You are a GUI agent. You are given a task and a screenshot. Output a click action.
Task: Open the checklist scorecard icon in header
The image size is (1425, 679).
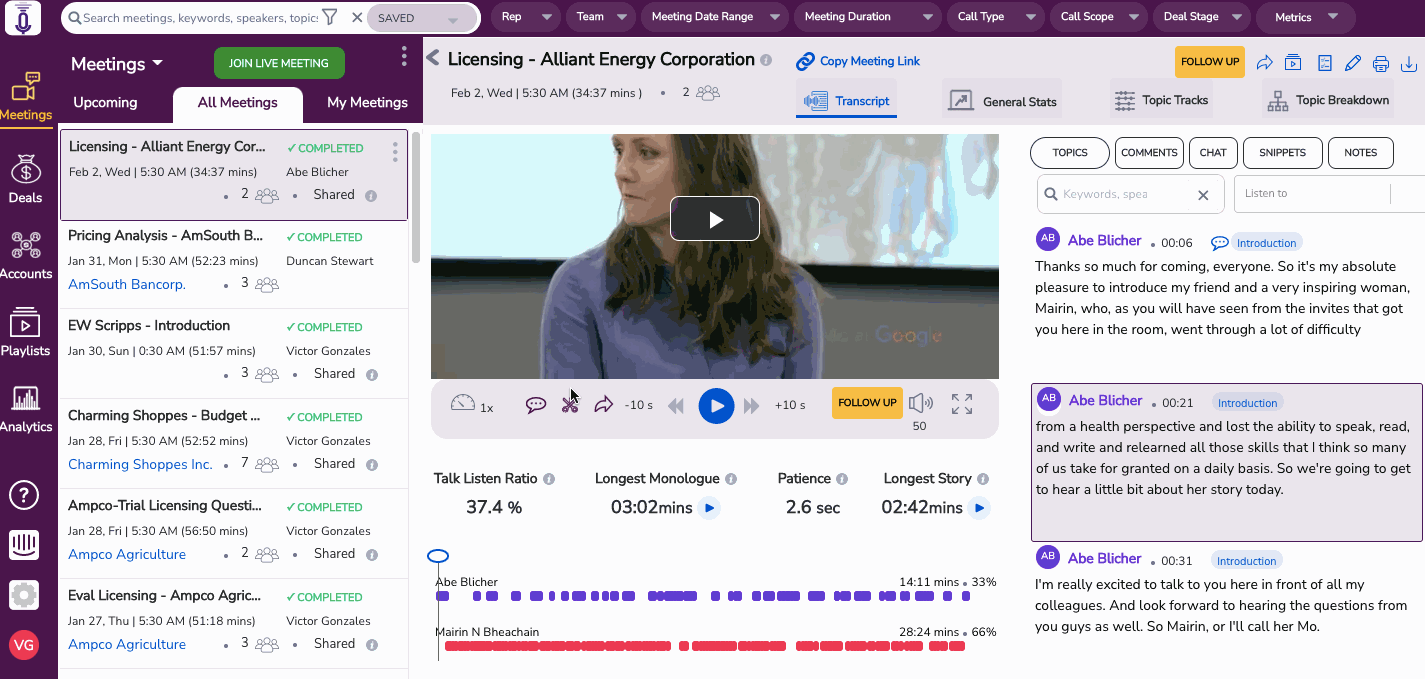[1325, 63]
